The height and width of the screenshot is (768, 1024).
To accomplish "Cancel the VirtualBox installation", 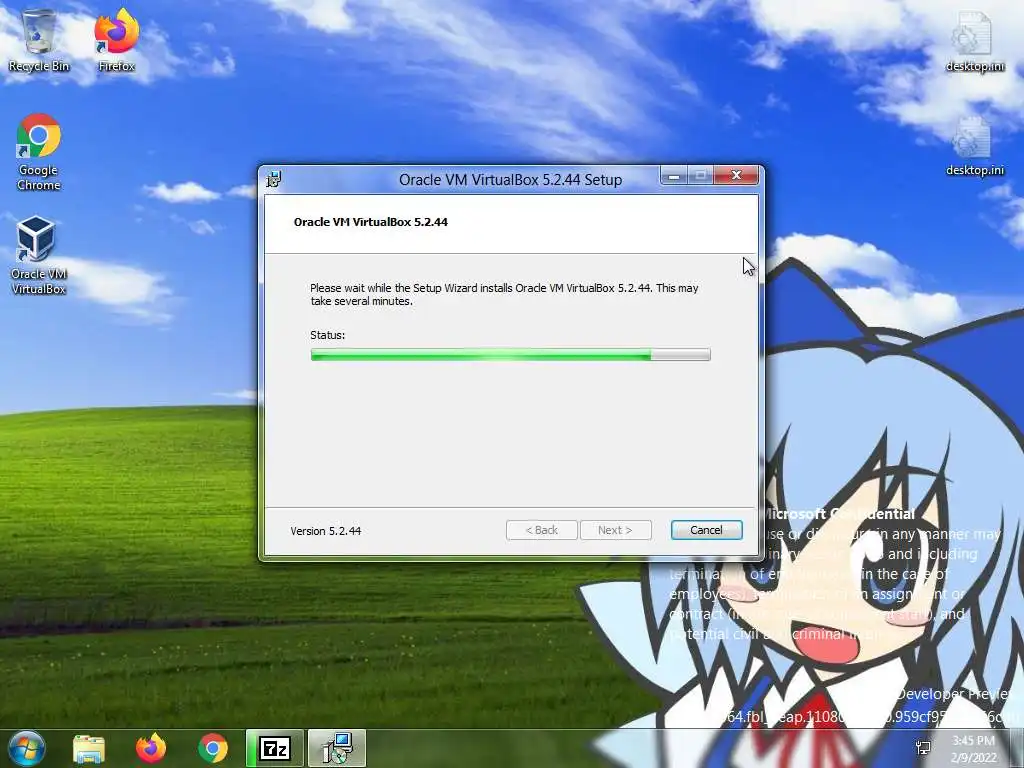I will click(707, 530).
